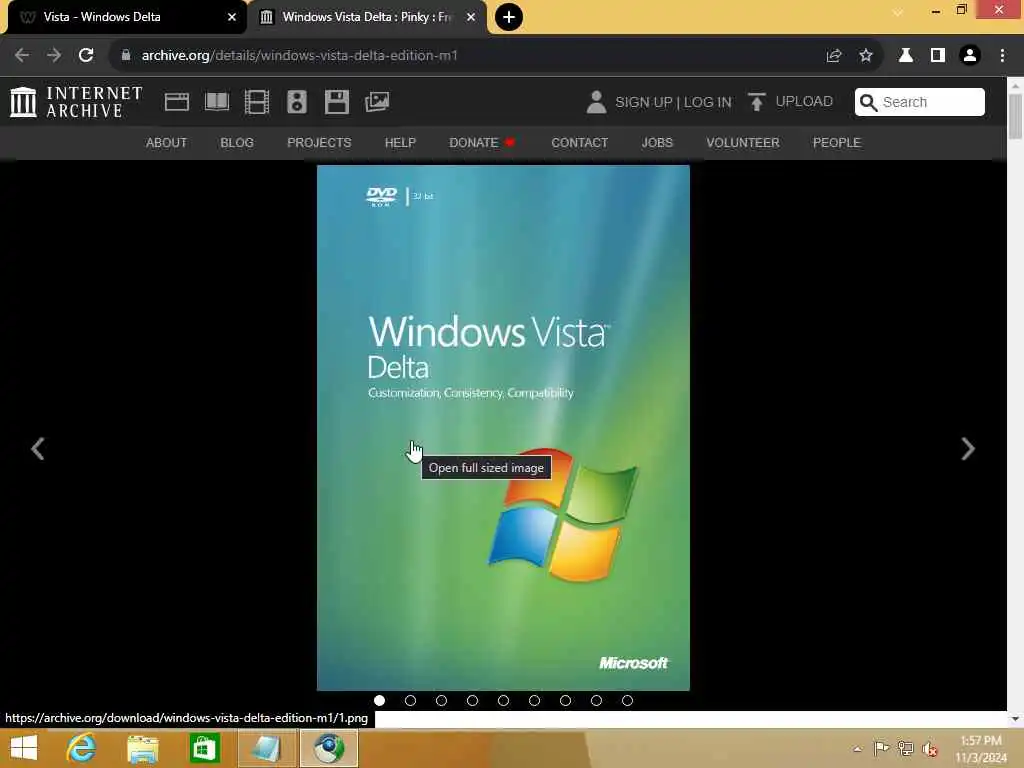1024x768 pixels.
Task: Select the sixth carousel dot
Action: click(x=534, y=700)
